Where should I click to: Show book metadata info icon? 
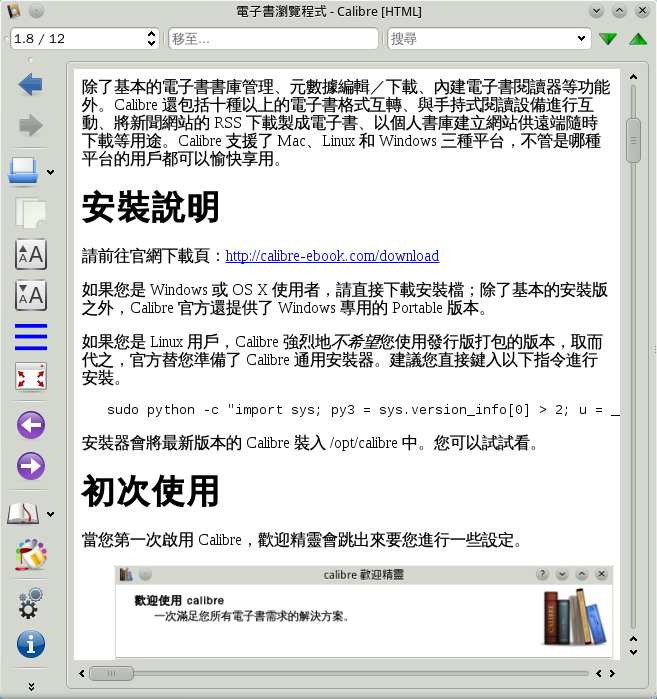click(31, 644)
